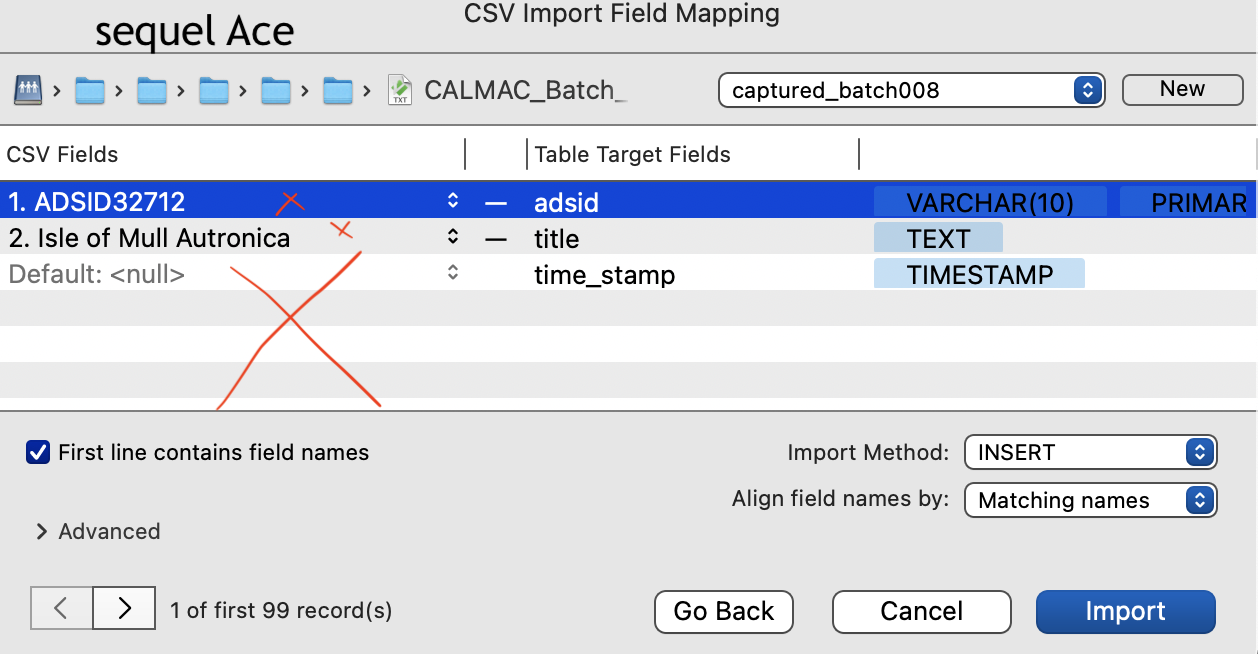Screen dimensions: 1258x654
Task: Open the first folder in the breadcrumb path
Action: (89, 89)
